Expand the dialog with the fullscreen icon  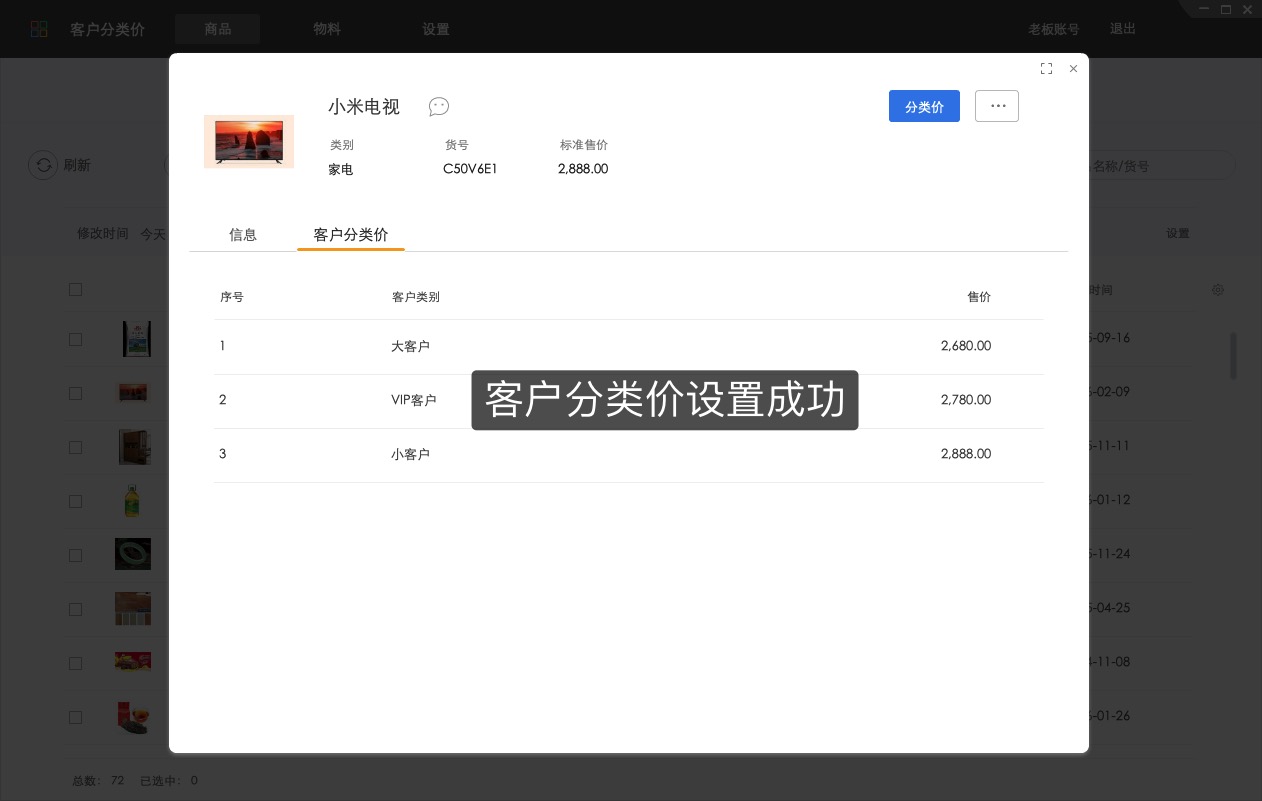point(1046,68)
